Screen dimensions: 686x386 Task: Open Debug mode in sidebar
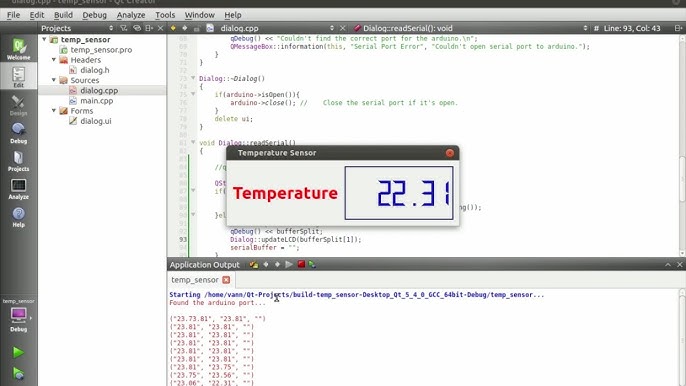(x=18, y=133)
